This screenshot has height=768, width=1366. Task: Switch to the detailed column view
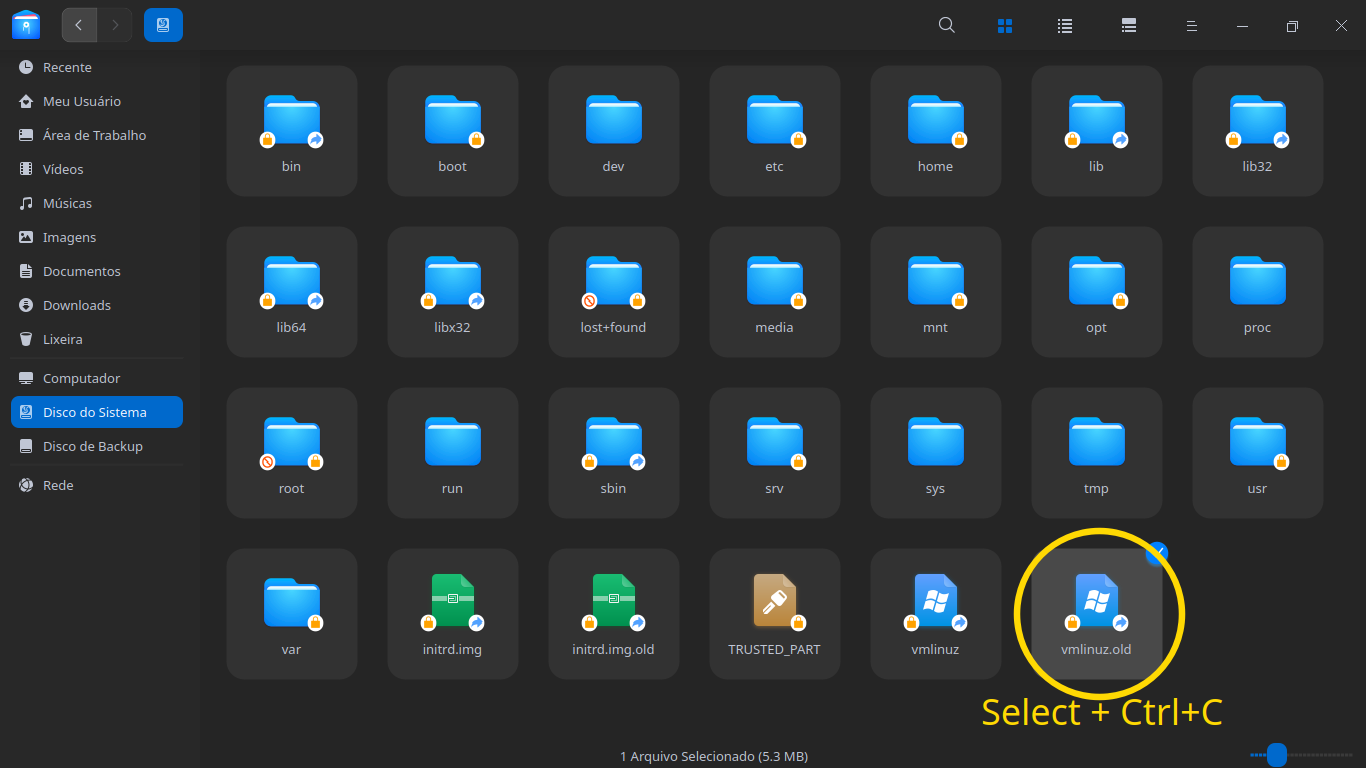pos(1128,25)
